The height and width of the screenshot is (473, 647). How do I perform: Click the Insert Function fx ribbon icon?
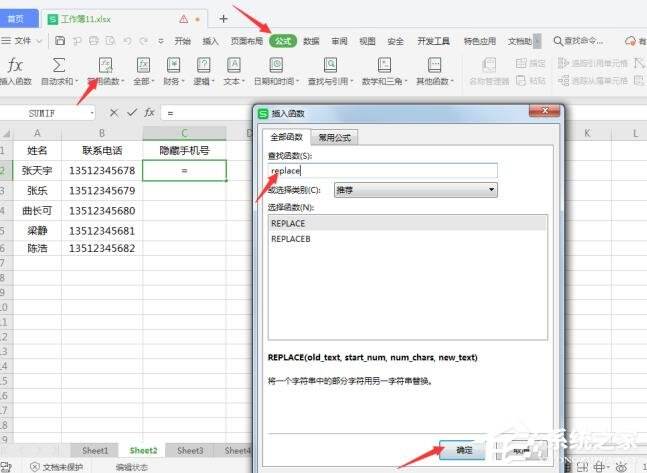tap(15, 65)
